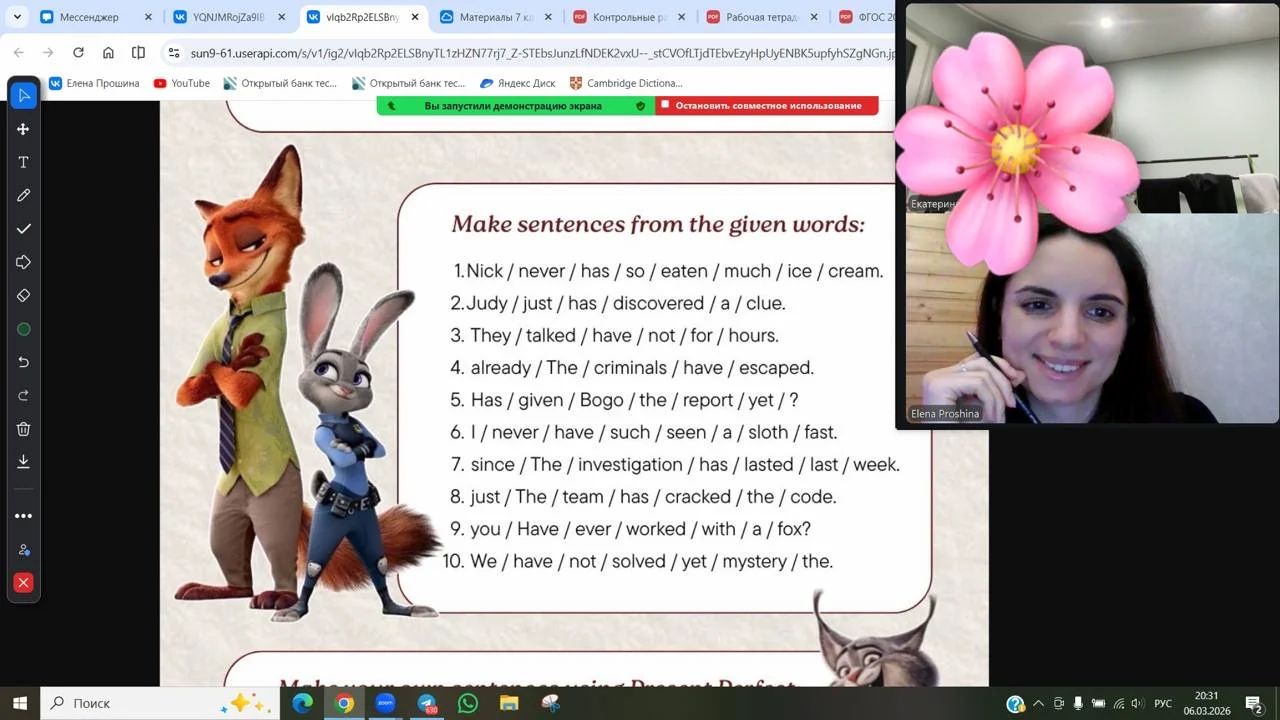Close the vIqb2Rp2ELSBny active tab
This screenshot has width=1280, height=720.
[x=414, y=17]
